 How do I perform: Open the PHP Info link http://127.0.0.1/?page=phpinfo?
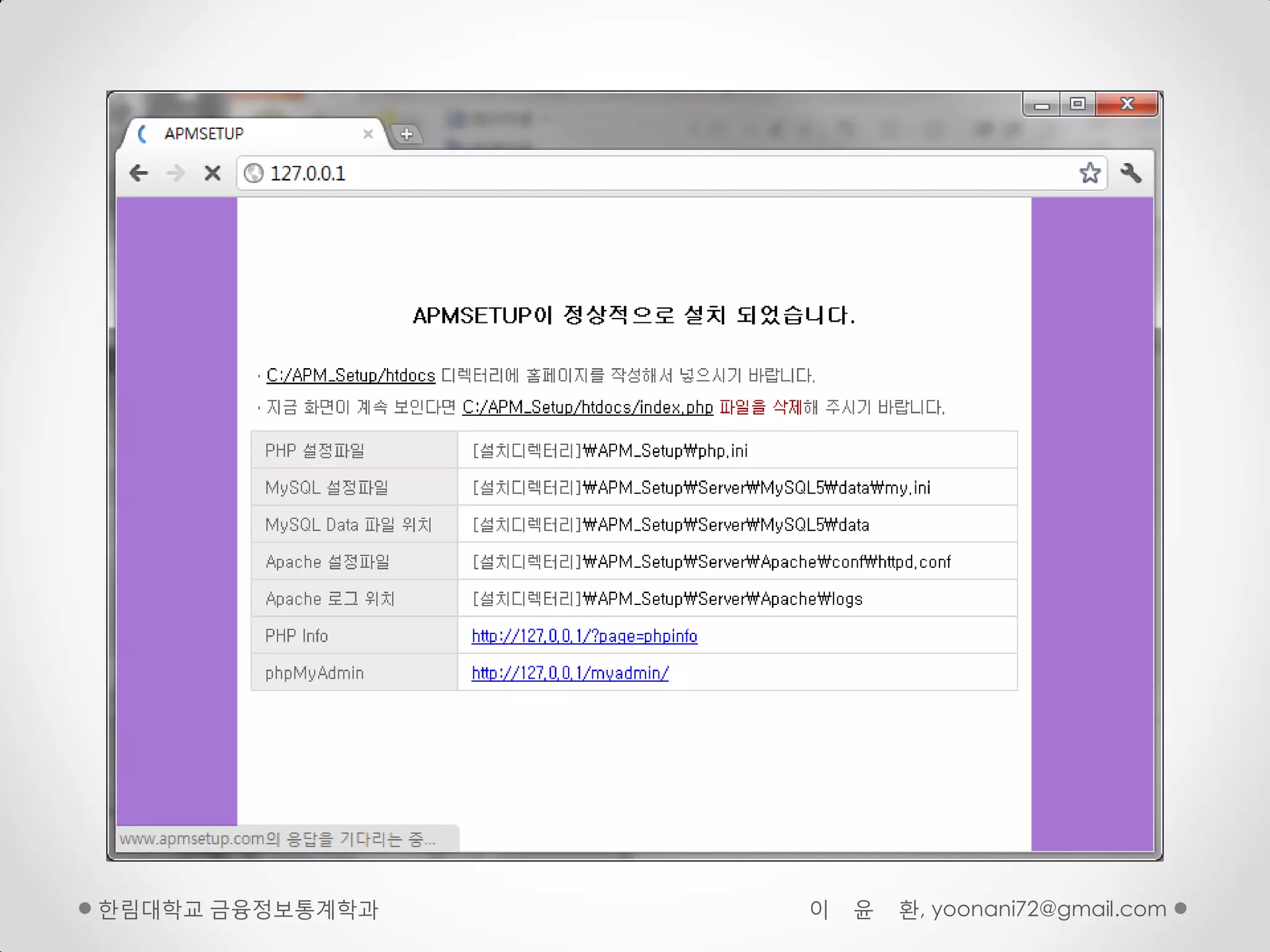click(584, 636)
